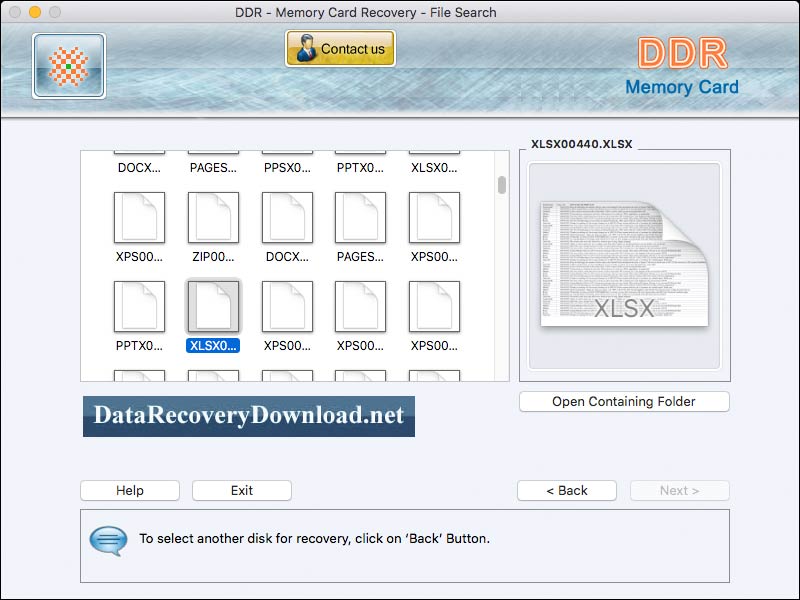Select the ZIP00... file icon

[213, 217]
